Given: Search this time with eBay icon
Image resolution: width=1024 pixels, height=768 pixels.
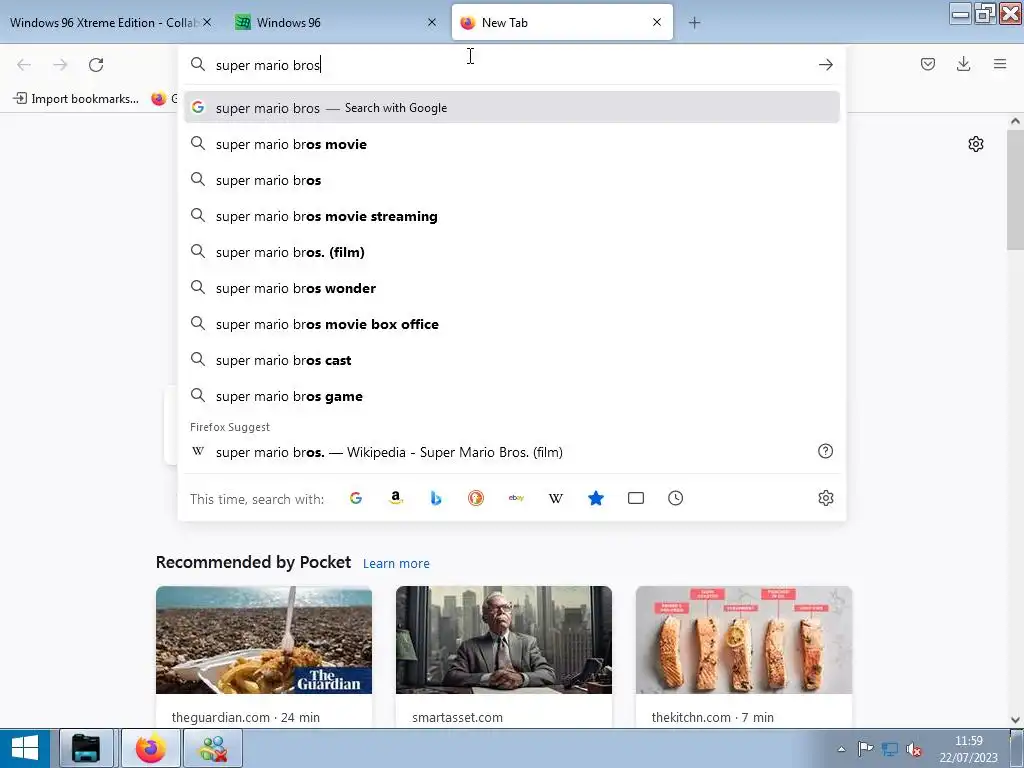Looking at the screenshot, I should click(516, 498).
